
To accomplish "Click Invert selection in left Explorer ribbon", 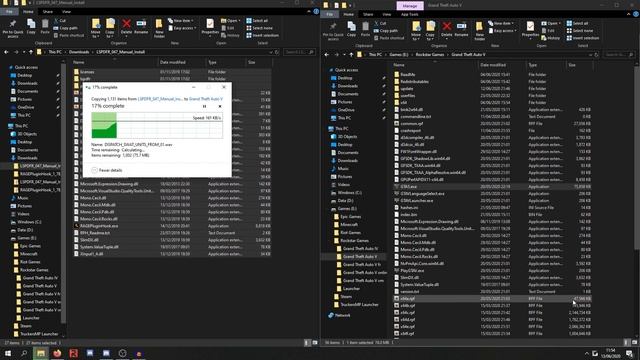I will pos(262,36).
